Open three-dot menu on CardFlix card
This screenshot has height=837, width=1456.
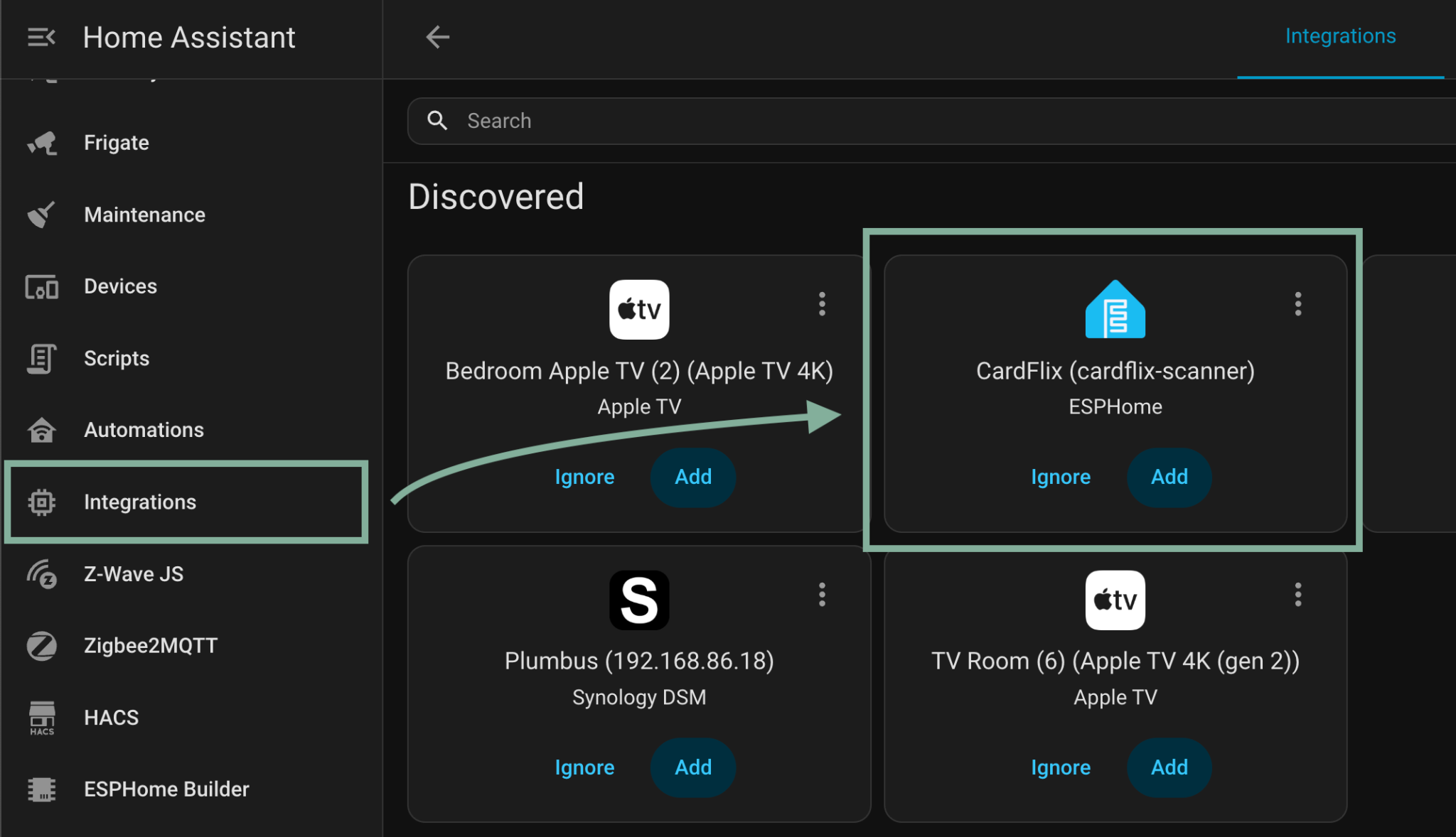pyautogui.click(x=1297, y=304)
